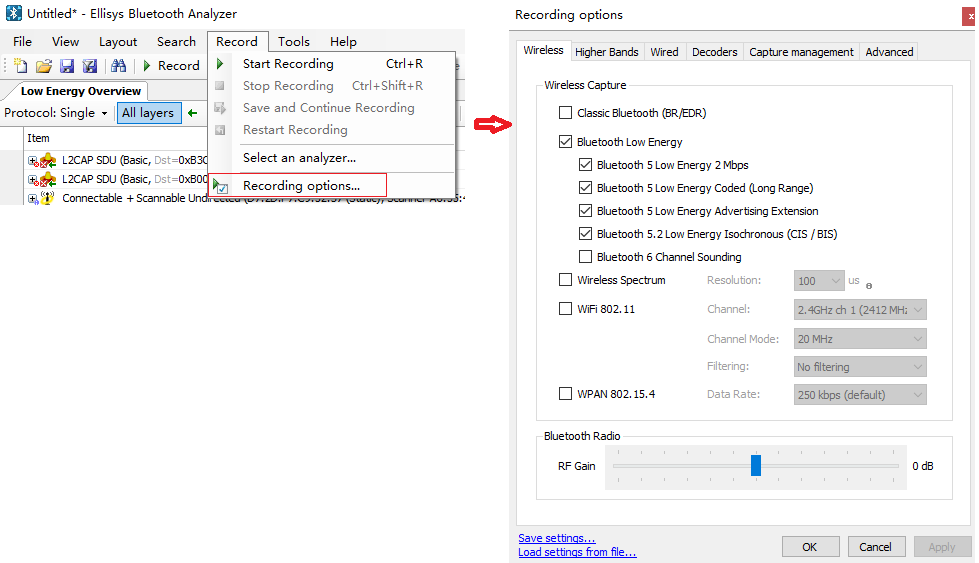The width and height of the screenshot is (979, 563).
Task: Enable Bluetooth 6 Channel Sounding
Action: click(x=585, y=257)
